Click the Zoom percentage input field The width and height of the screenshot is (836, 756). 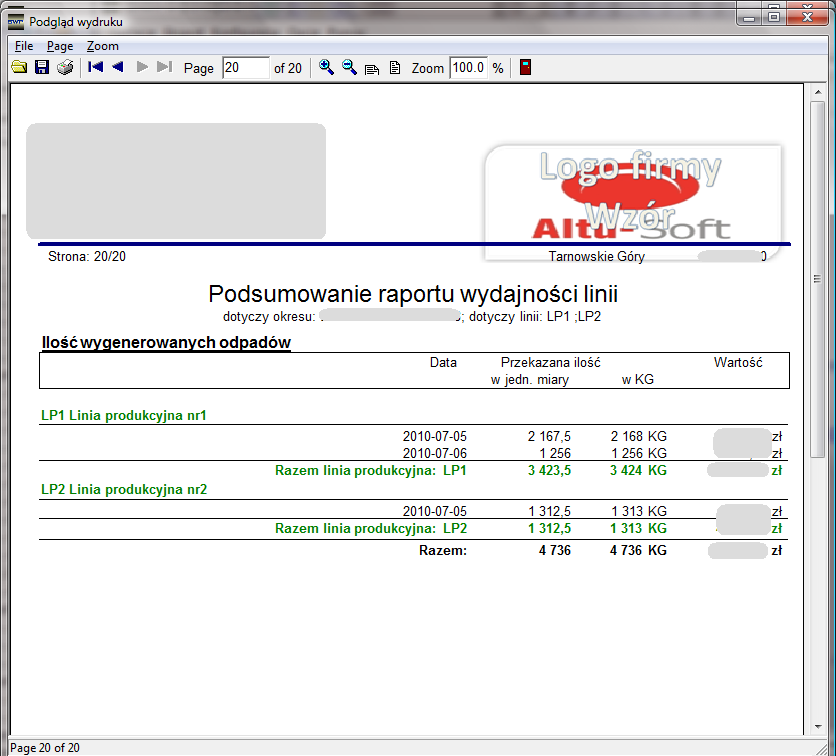coord(467,68)
